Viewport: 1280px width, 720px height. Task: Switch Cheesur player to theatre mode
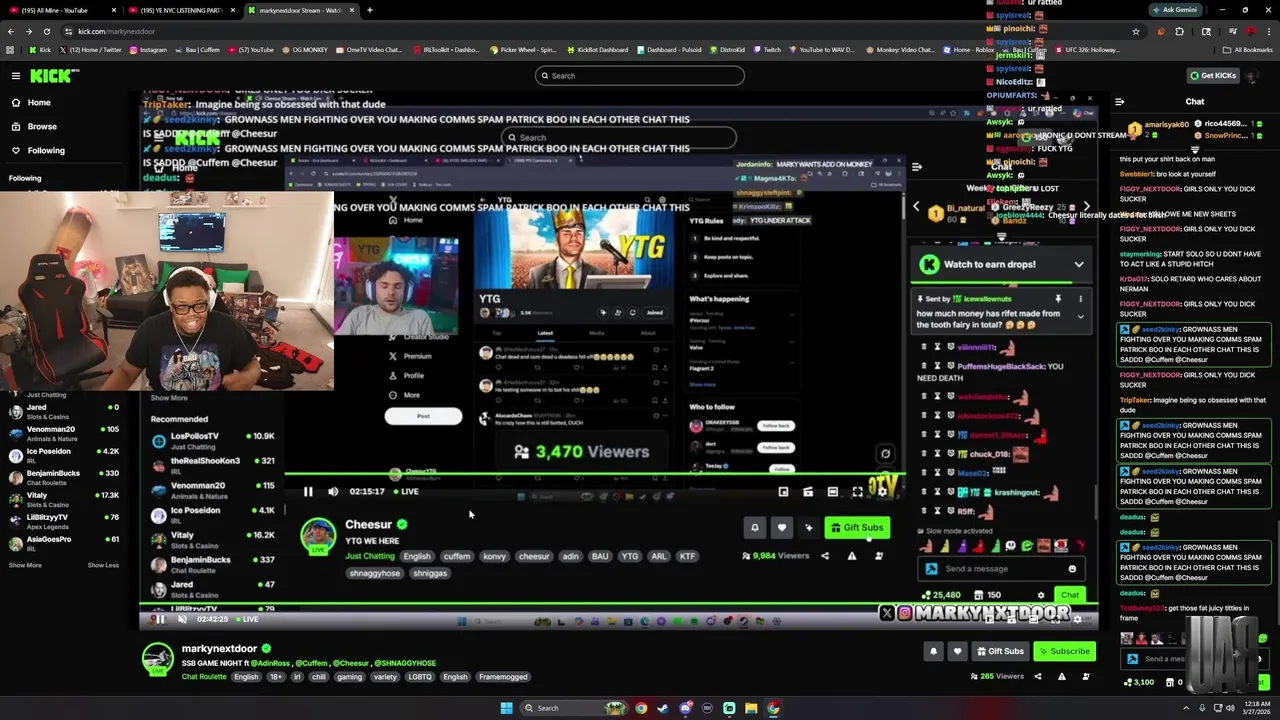point(832,492)
